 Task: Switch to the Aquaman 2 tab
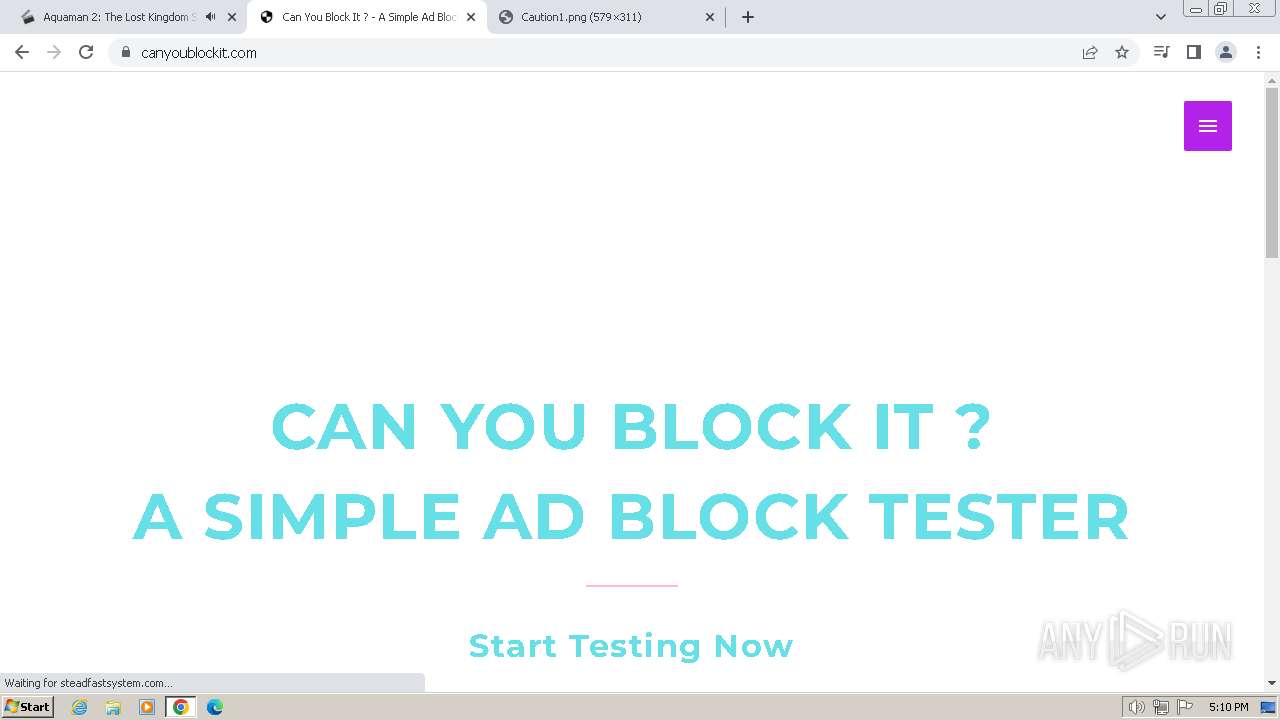(118, 17)
